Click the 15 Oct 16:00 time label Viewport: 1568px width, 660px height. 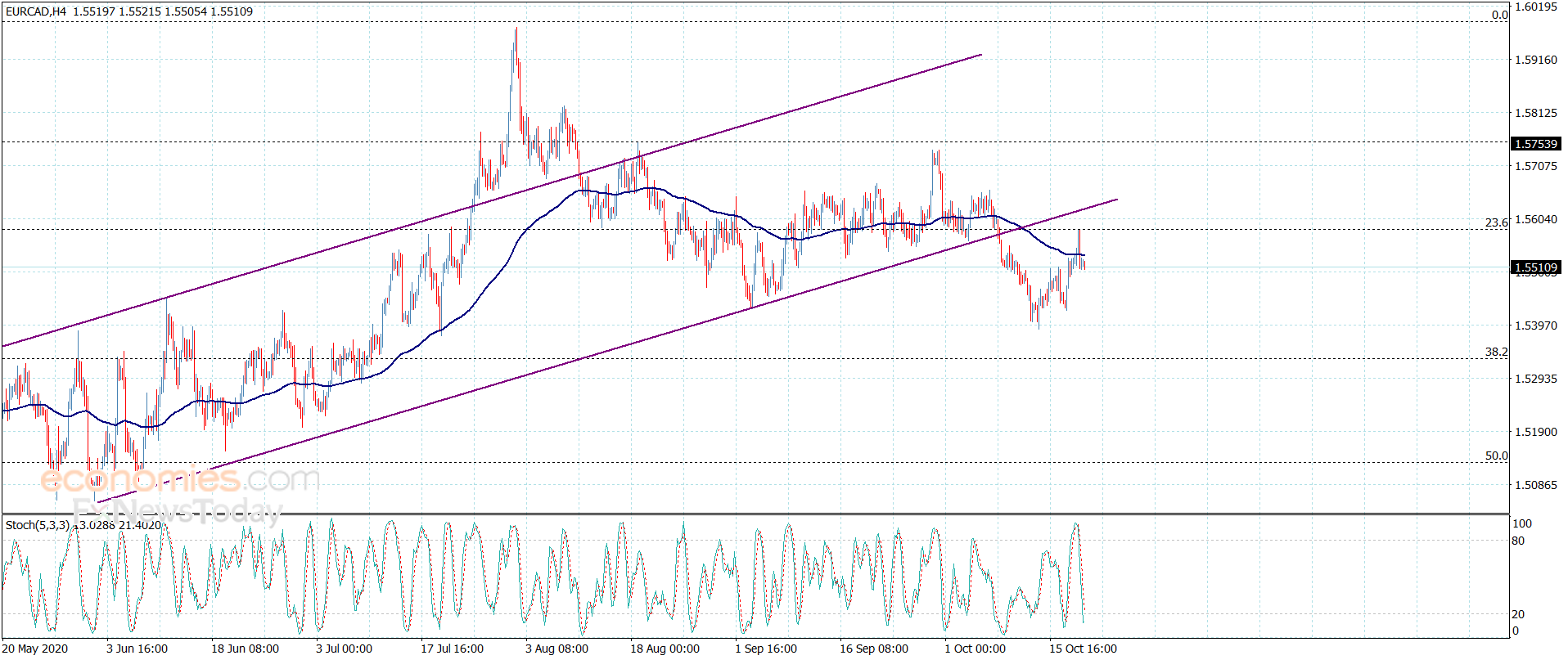click(1084, 649)
